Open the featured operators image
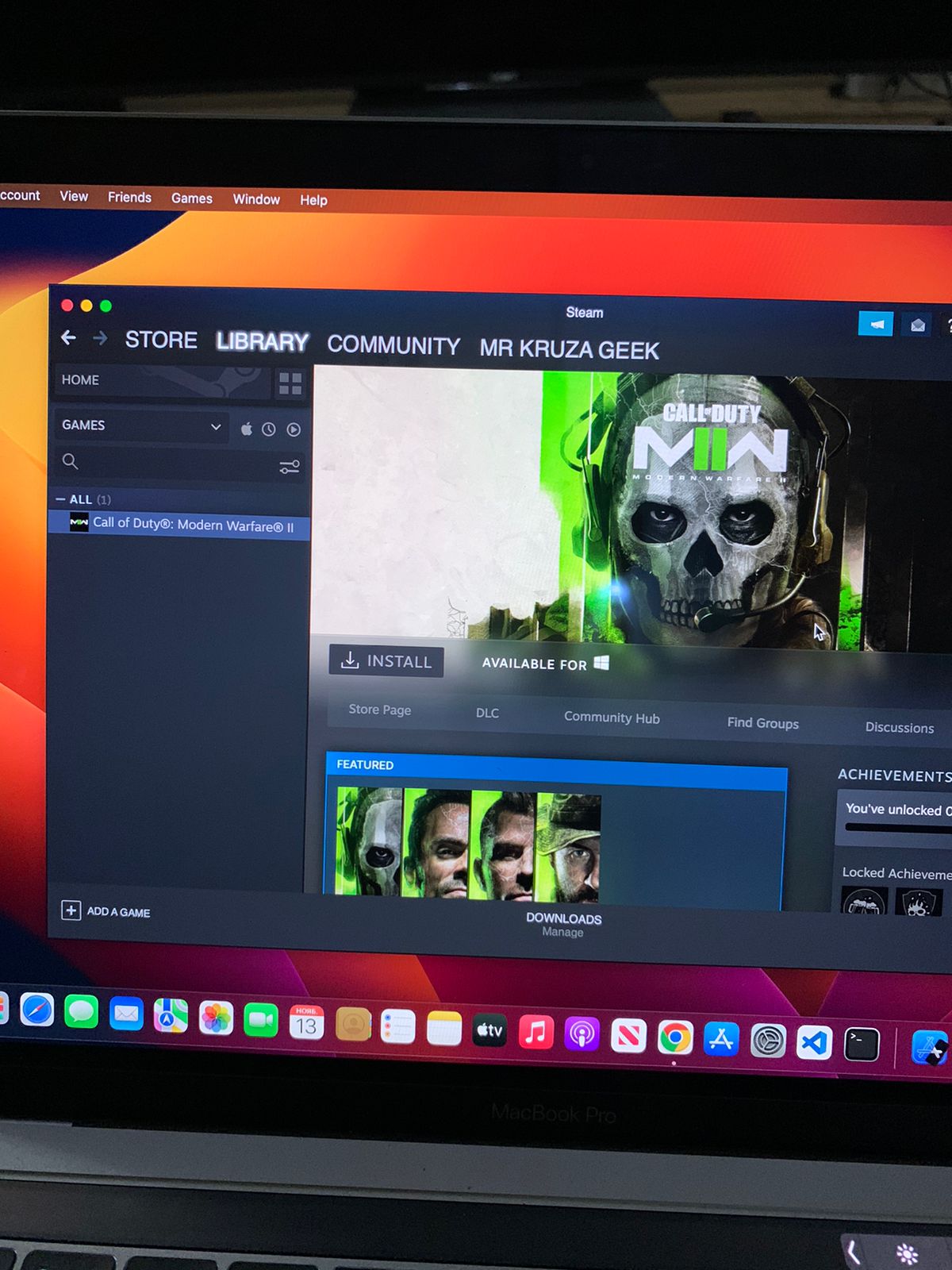Image resolution: width=952 pixels, height=1270 pixels. (x=468, y=845)
